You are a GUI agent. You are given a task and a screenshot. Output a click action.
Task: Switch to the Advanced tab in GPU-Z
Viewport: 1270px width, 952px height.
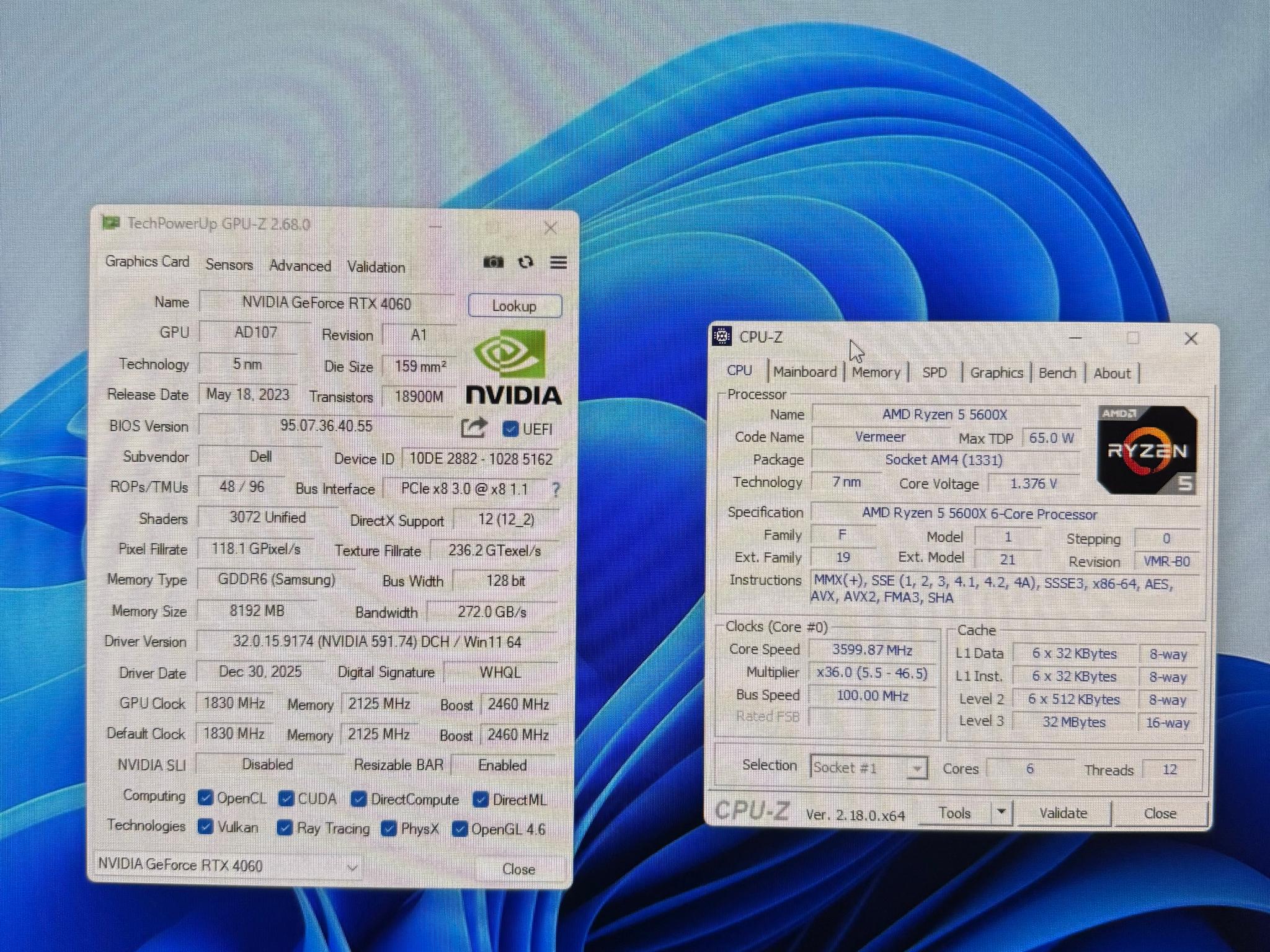pos(300,266)
